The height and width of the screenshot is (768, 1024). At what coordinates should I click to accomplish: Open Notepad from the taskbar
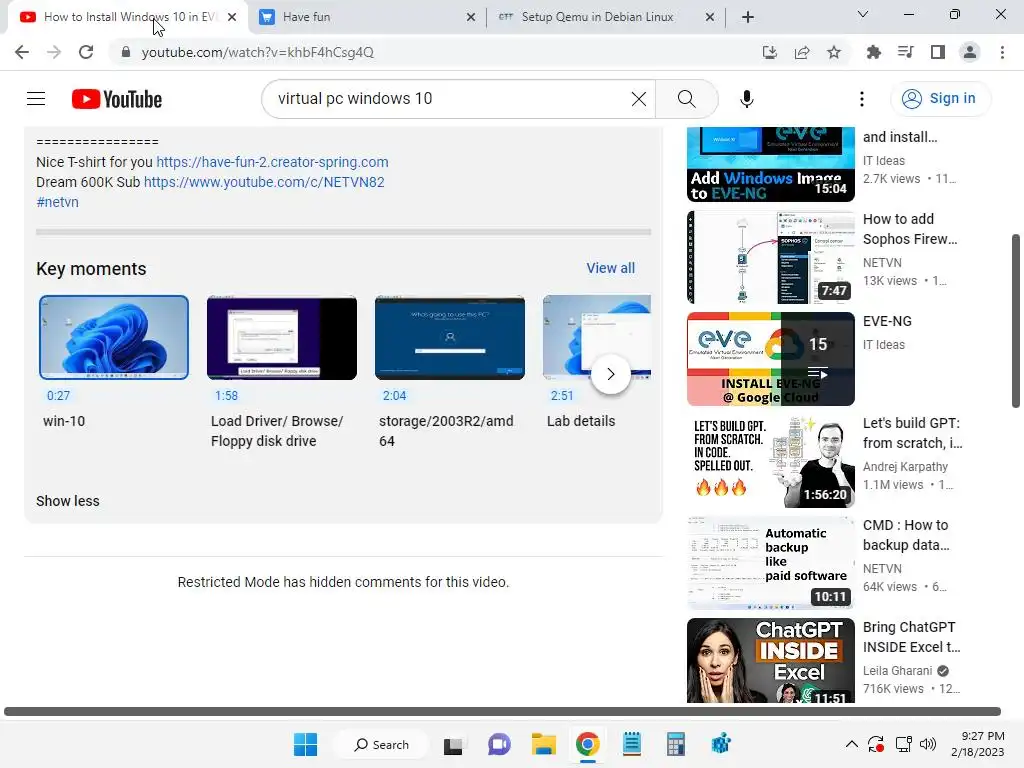[x=632, y=744]
